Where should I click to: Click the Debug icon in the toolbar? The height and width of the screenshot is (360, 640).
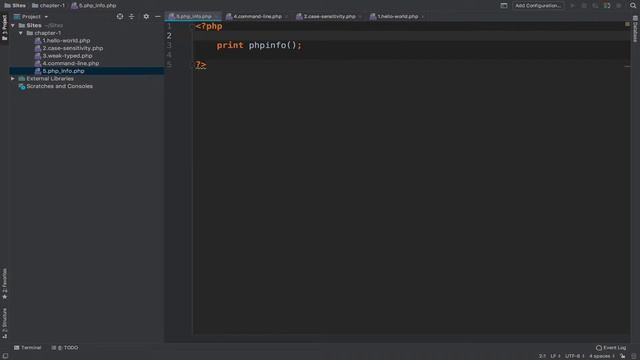(584, 6)
